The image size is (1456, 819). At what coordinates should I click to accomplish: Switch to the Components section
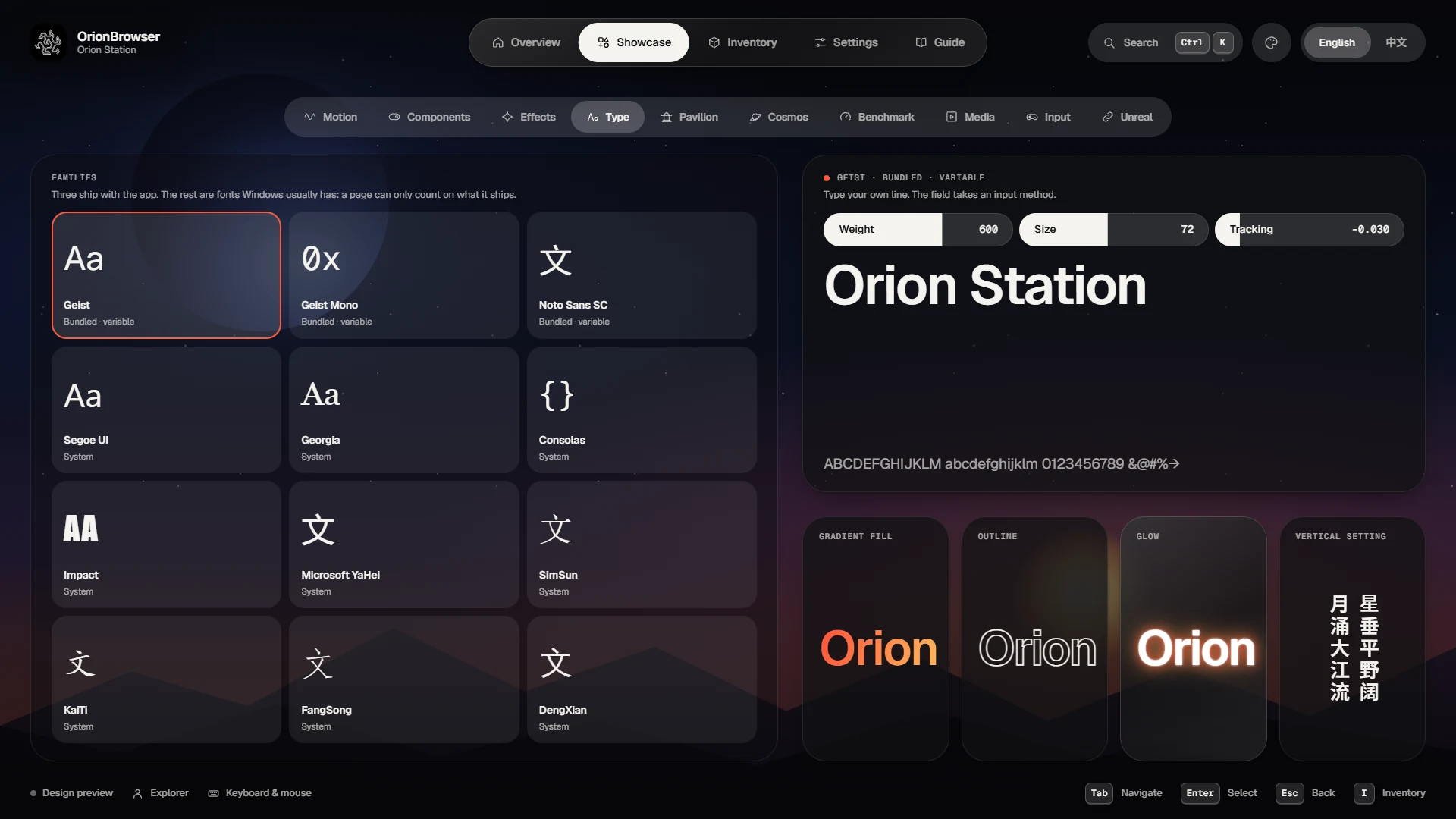click(429, 117)
